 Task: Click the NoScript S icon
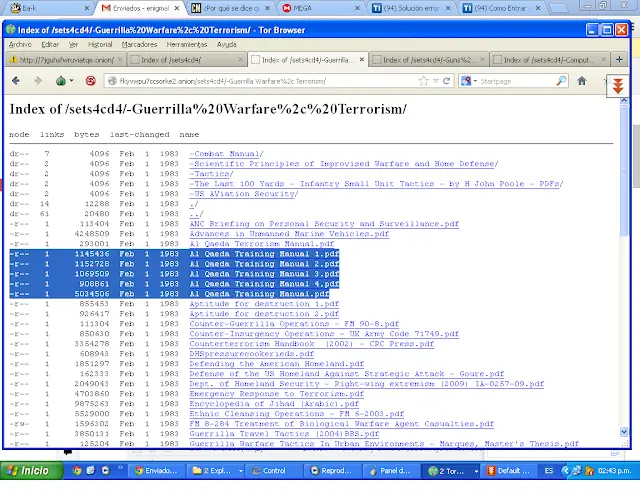point(91,81)
